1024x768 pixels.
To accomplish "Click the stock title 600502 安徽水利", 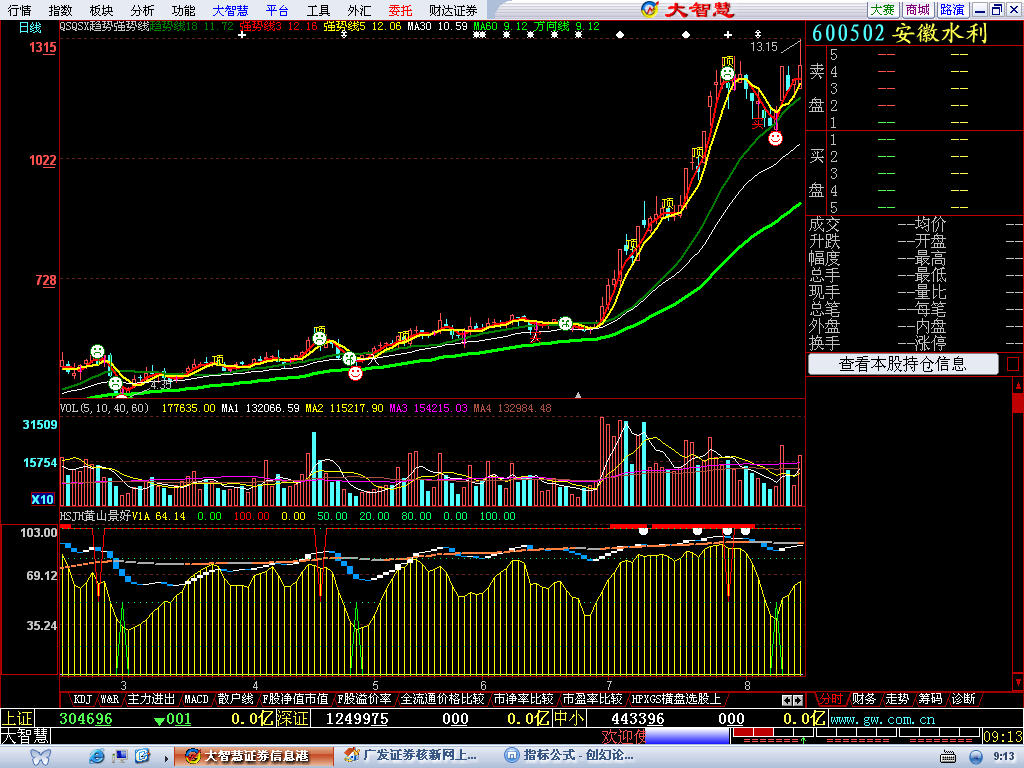I will pyautogui.click(x=899, y=33).
